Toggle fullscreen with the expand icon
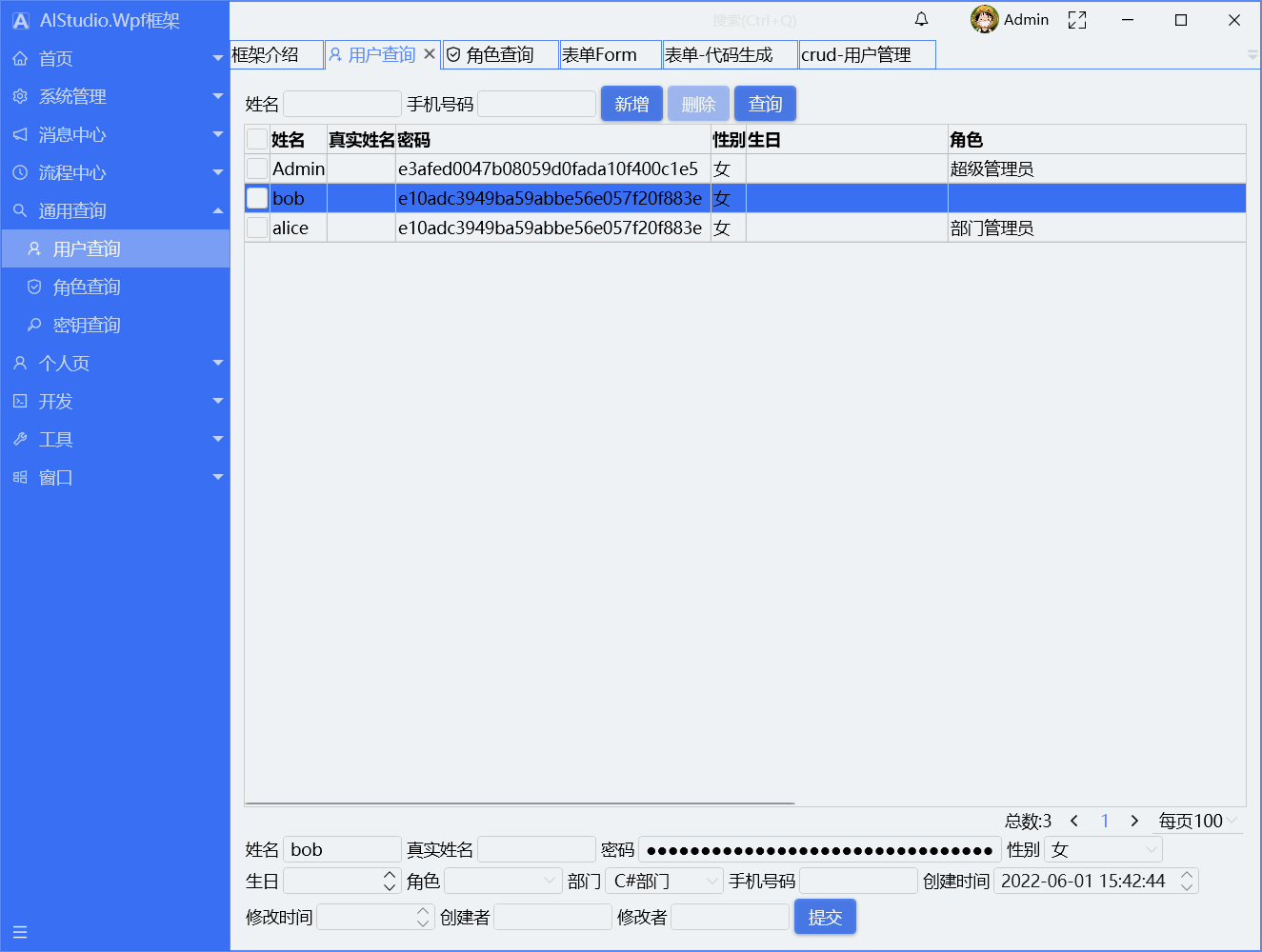 tap(1077, 20)
